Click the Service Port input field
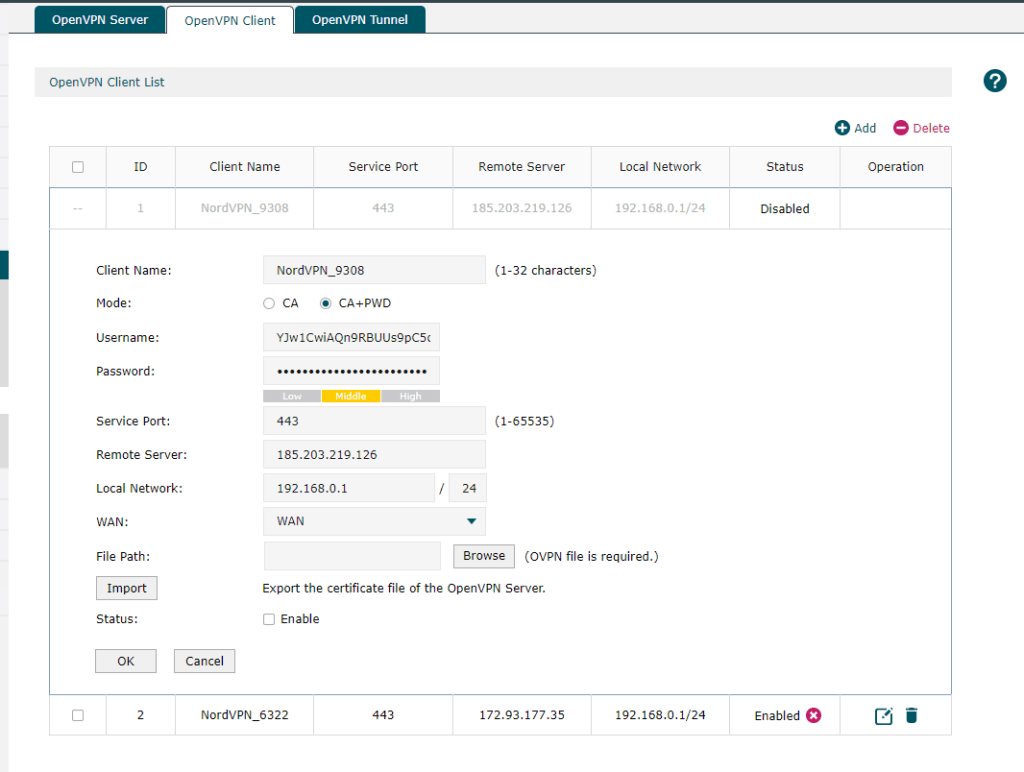Viewport: 1024px width, 772px height. [x=374, y=421]
